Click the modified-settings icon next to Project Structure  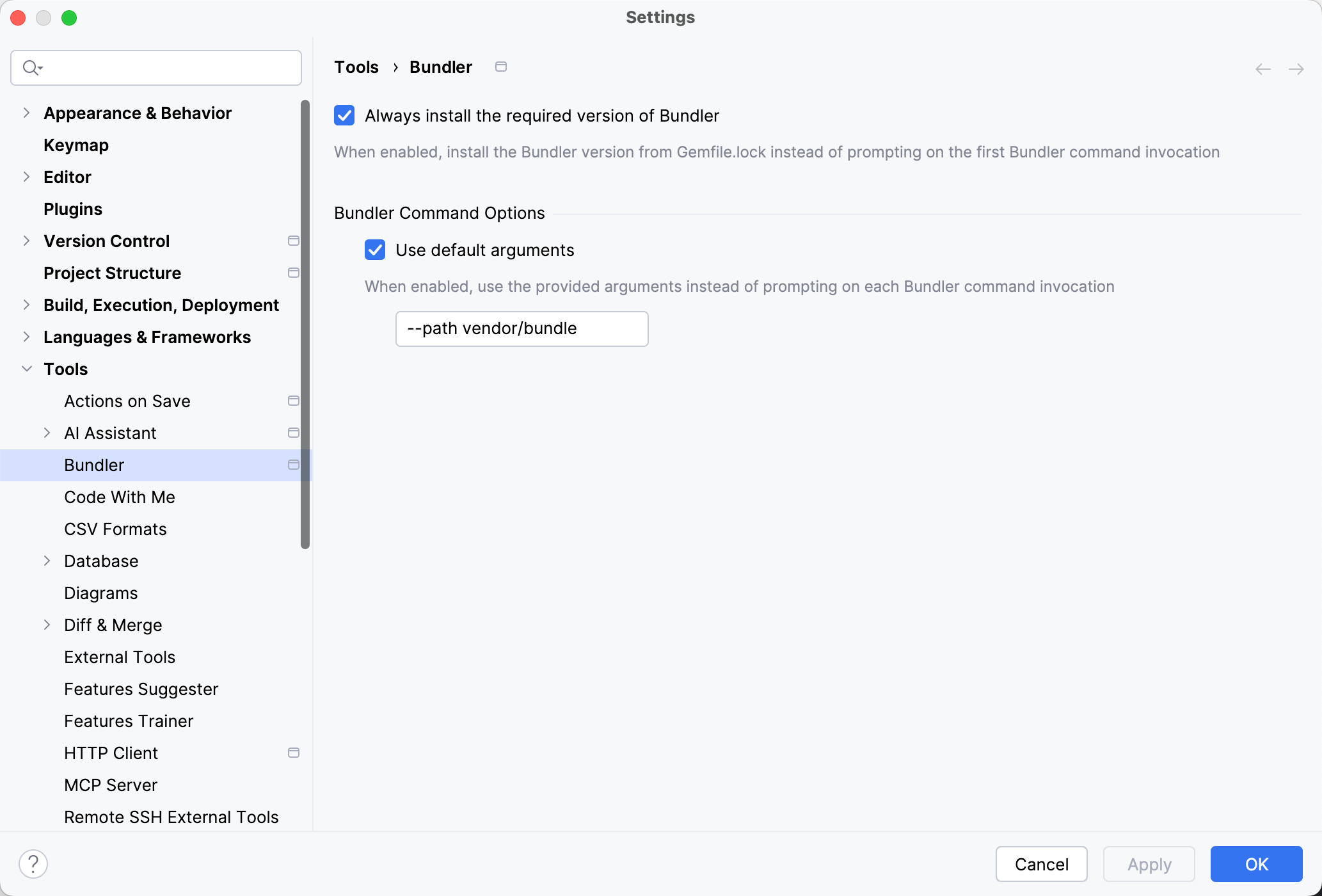[x=294, y=273]
